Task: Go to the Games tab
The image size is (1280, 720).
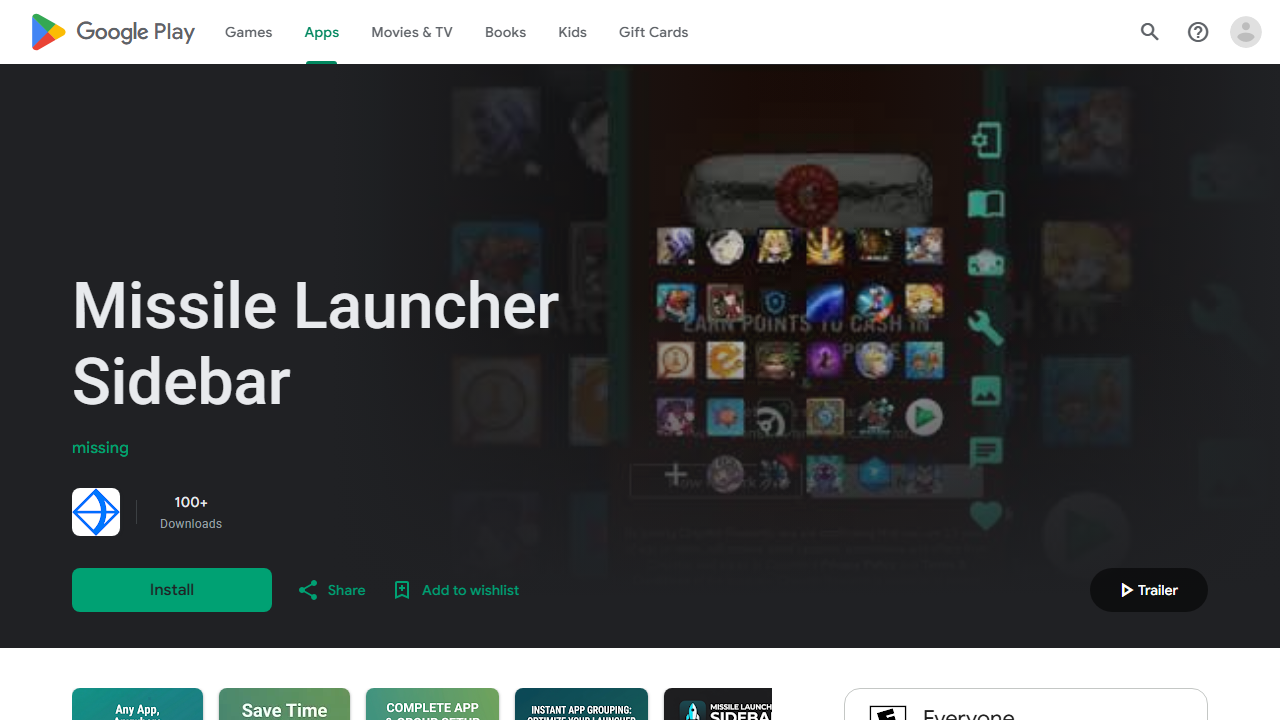Action: [248, 32]
